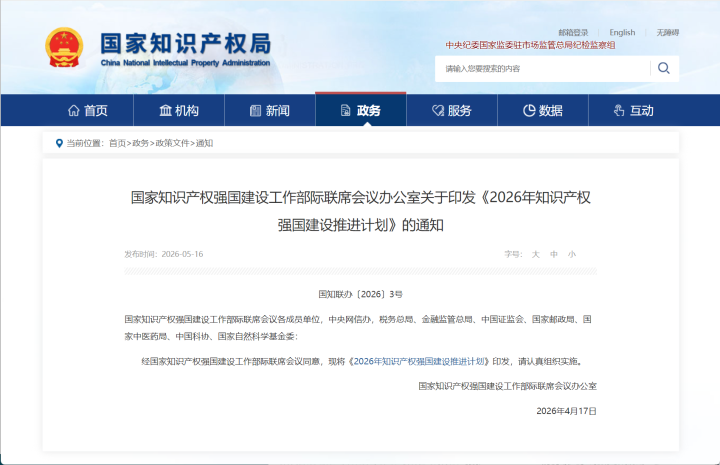Click 政策文件 in the breadcrumb
This screenshot has height=465, width=720.
click(x=172, y=143)
